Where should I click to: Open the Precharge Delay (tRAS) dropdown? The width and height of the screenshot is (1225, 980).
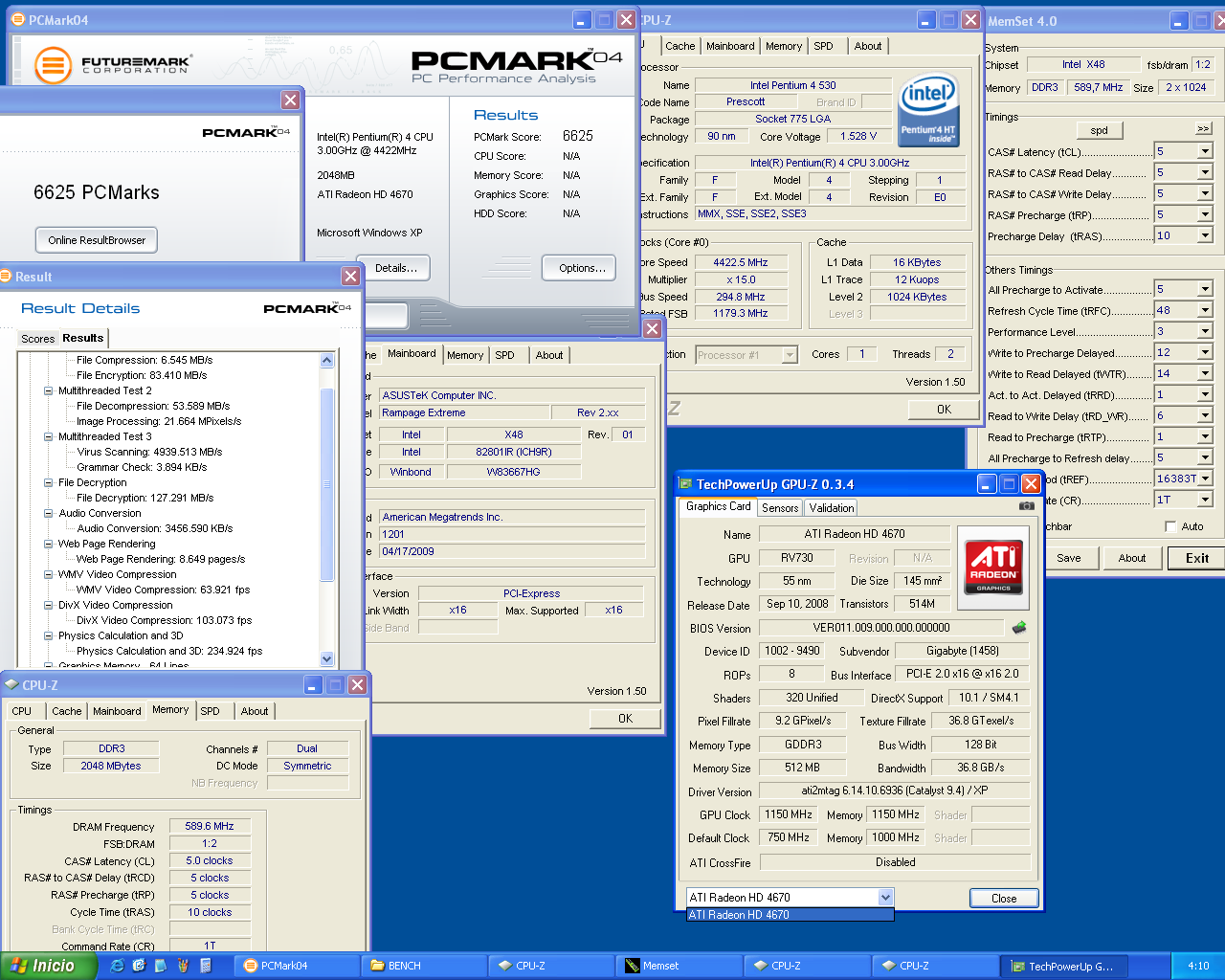point(1204,235)
